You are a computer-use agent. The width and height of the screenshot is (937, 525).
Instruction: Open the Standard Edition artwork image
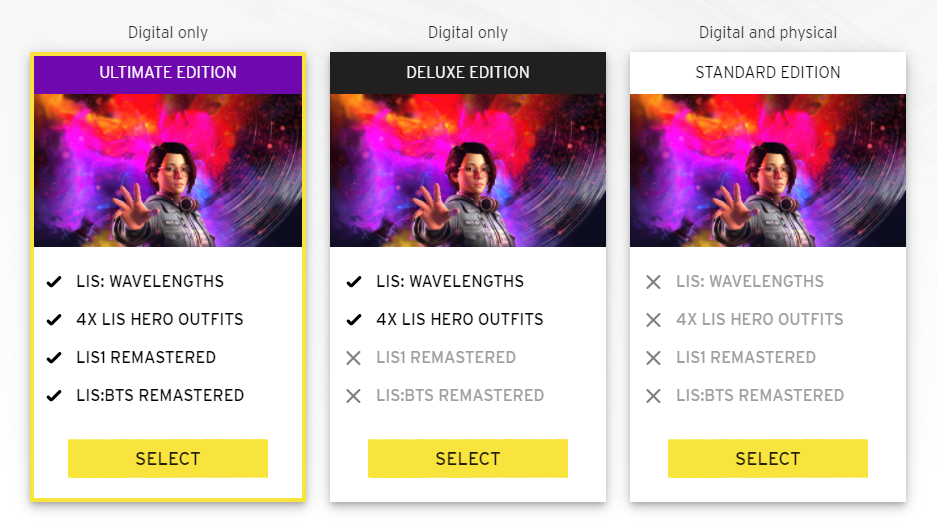pyautogui.click(x=767, y=170)
